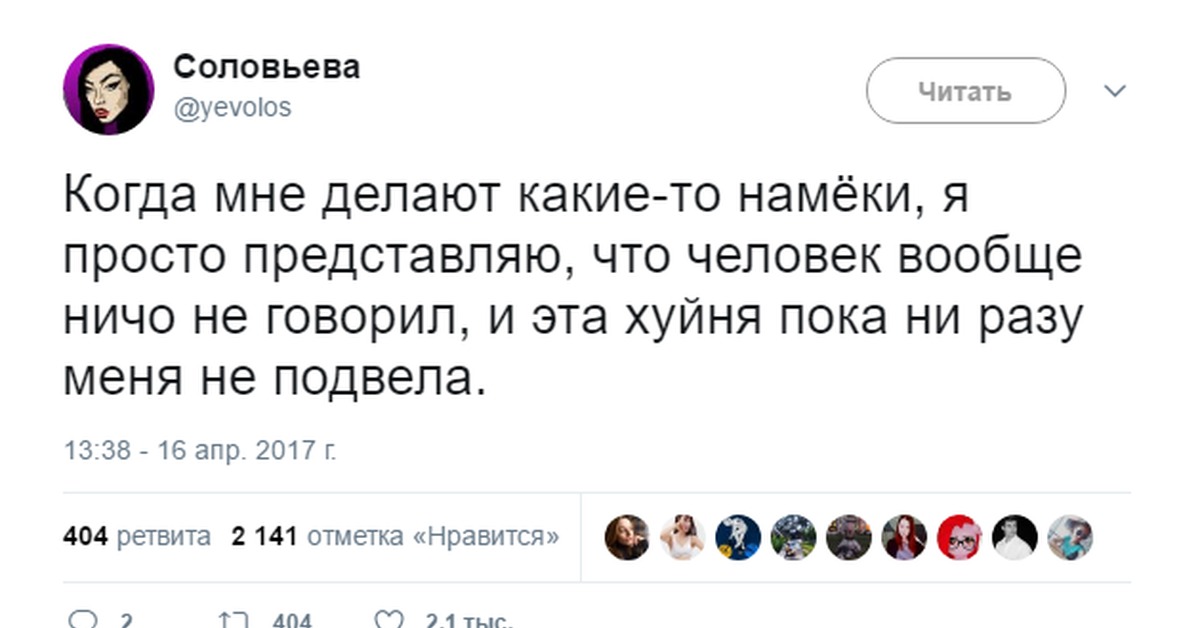Click the first liker avatar with brown hair
Screen dimensions: 1200x628
pyautogui.click(x=627, y=538)
